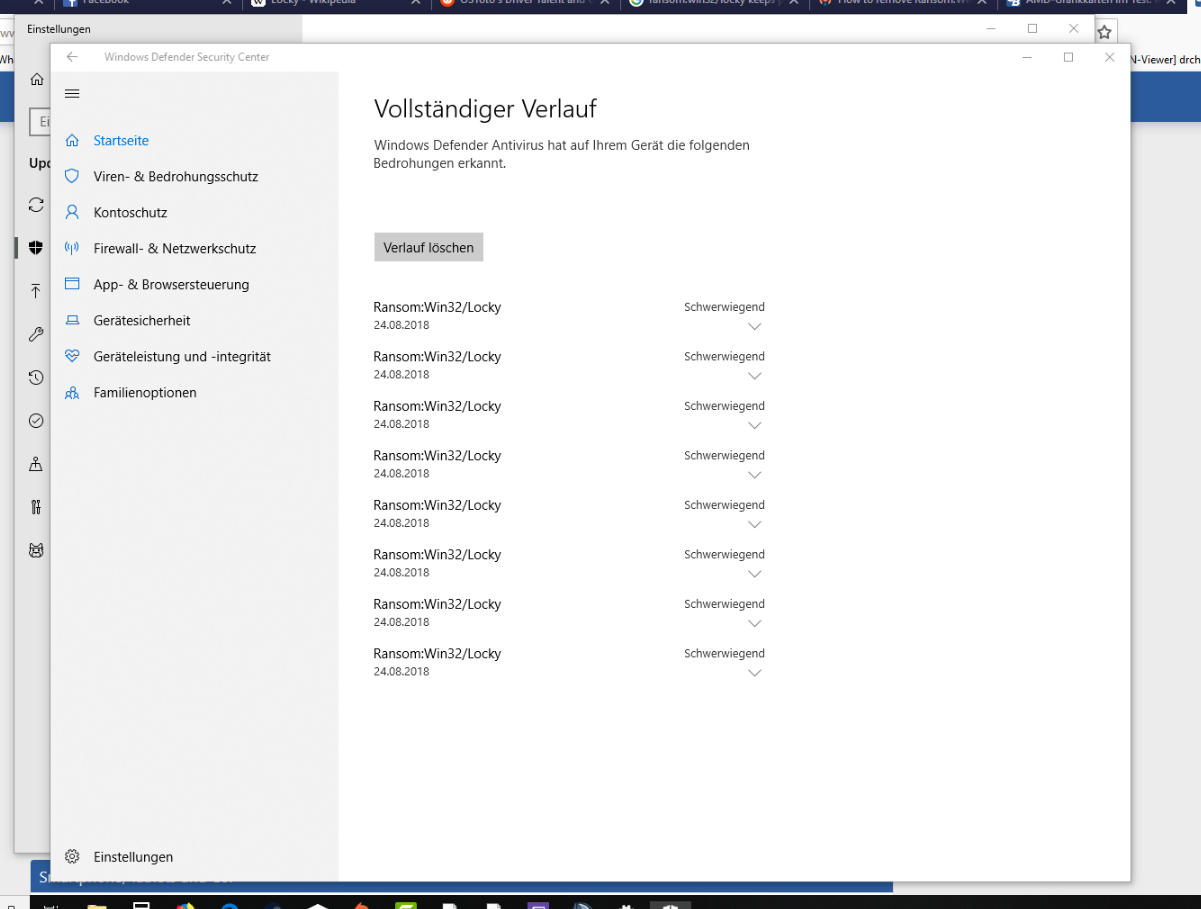
Task: Go back with Defender's arrow button
Action: point(72,57)
